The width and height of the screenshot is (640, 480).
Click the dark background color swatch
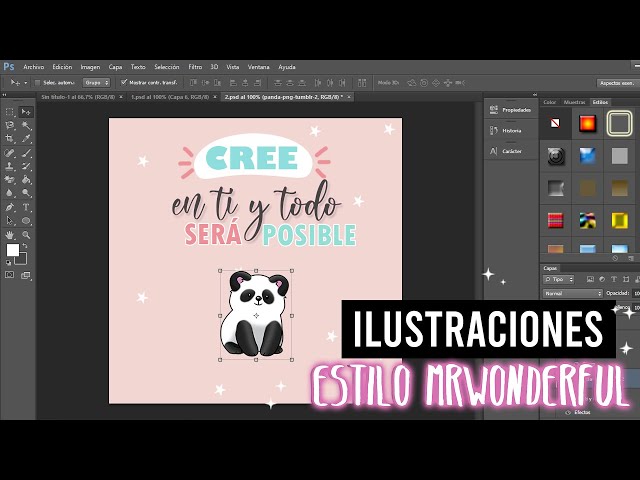(21, 259)
